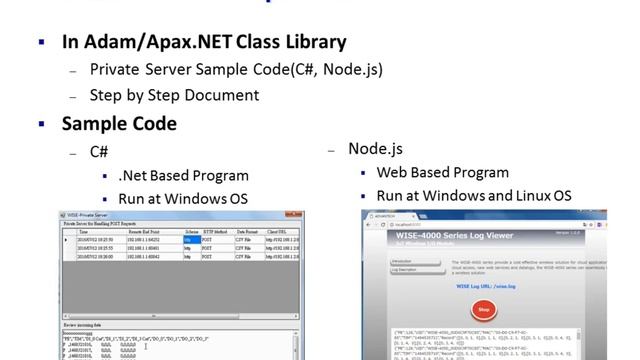The width and height of the screenshot is (640, 360).
Task: Close the ADVANTECH browser tab
Action: click(x=413, y=216)
